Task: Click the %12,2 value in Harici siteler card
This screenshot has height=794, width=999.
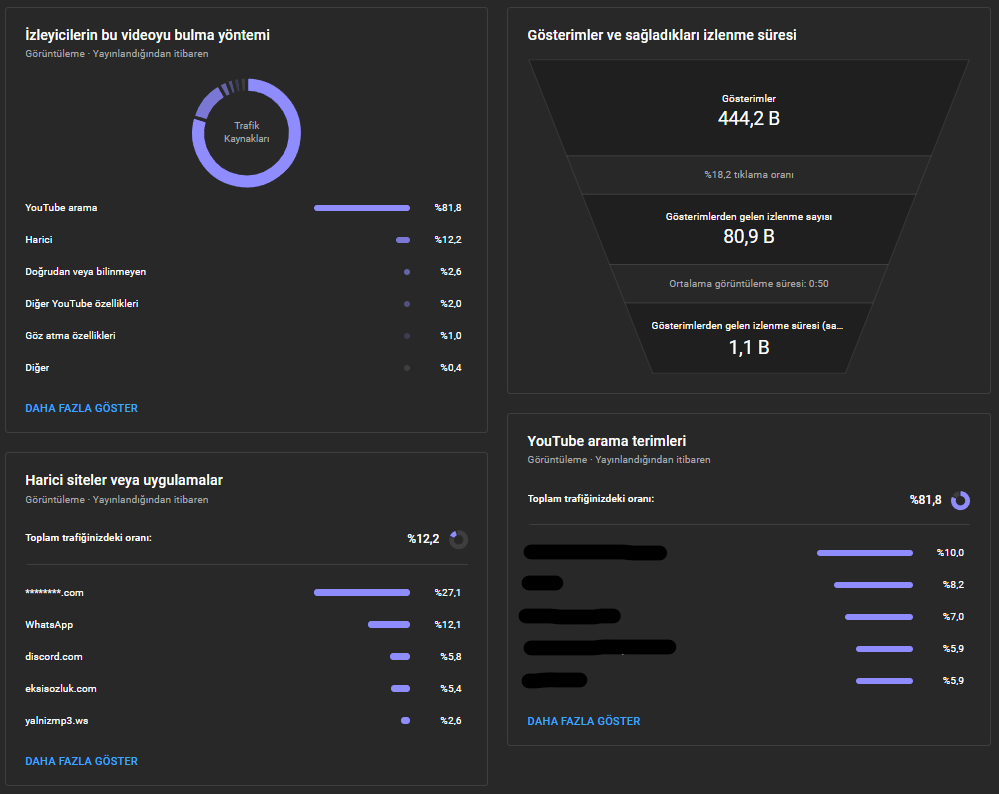Action: click(423, 539)
